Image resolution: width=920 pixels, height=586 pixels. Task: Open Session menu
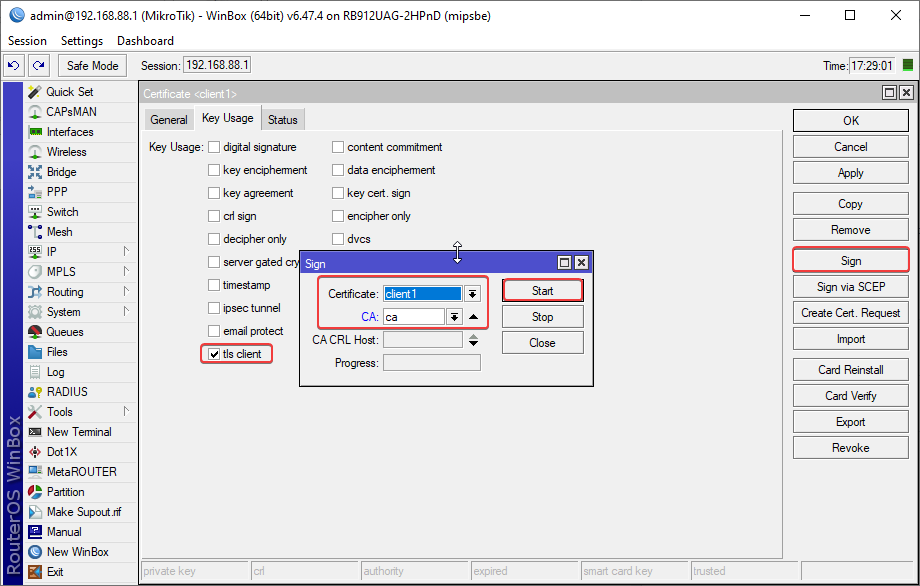(x=27, y=41)
